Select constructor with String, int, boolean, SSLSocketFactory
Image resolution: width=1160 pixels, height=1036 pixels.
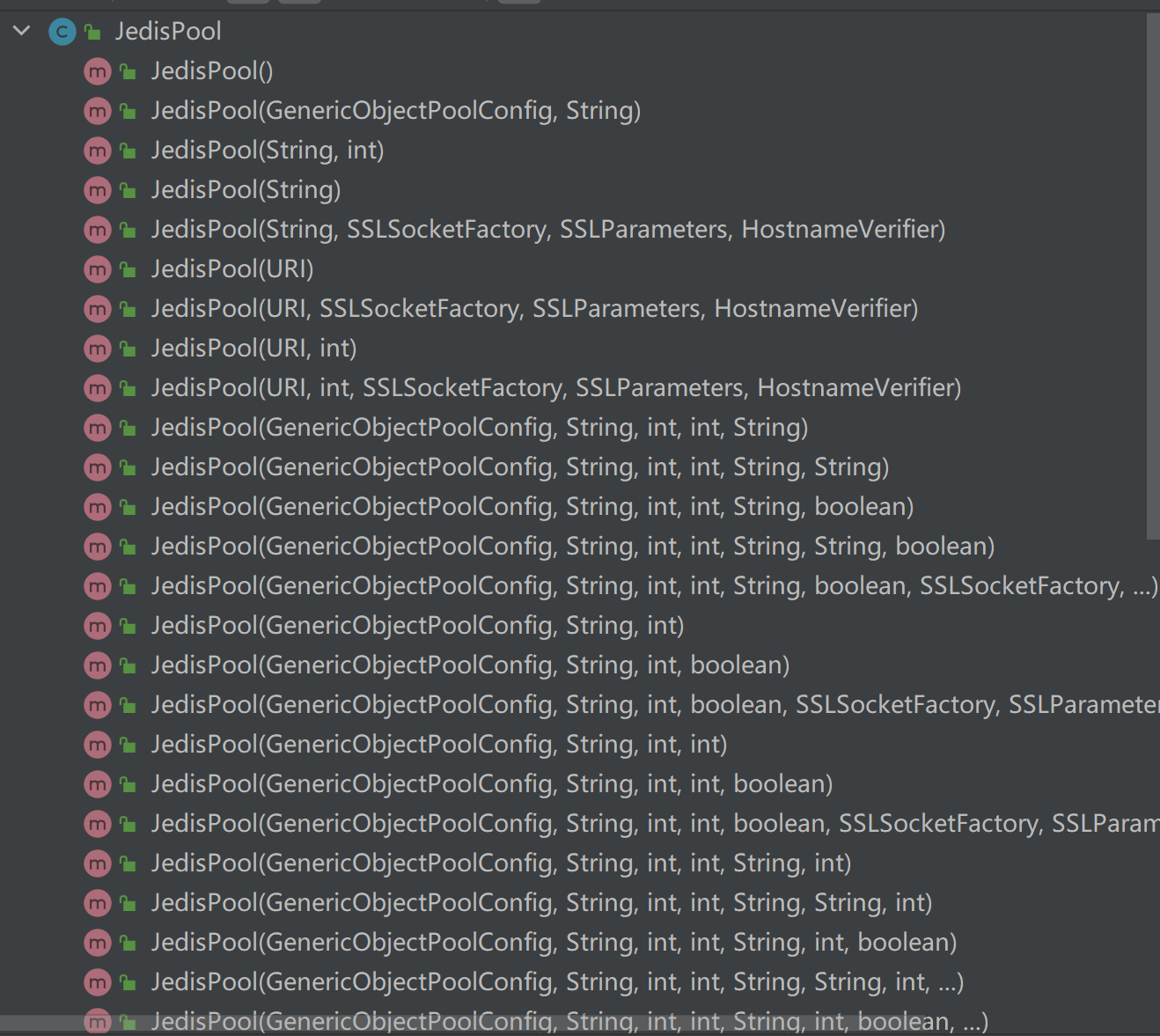click(x=656, y=705)
